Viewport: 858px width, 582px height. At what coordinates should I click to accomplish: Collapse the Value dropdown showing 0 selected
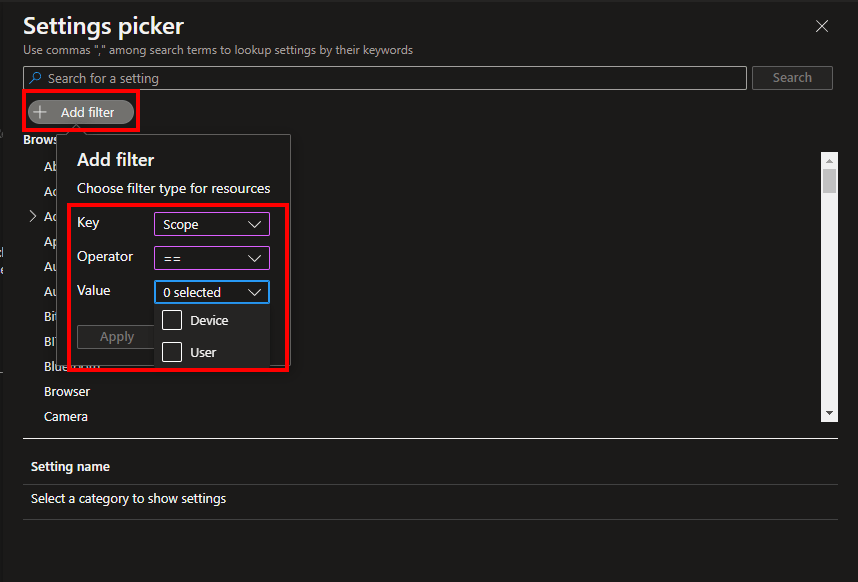tap(211, 292)
